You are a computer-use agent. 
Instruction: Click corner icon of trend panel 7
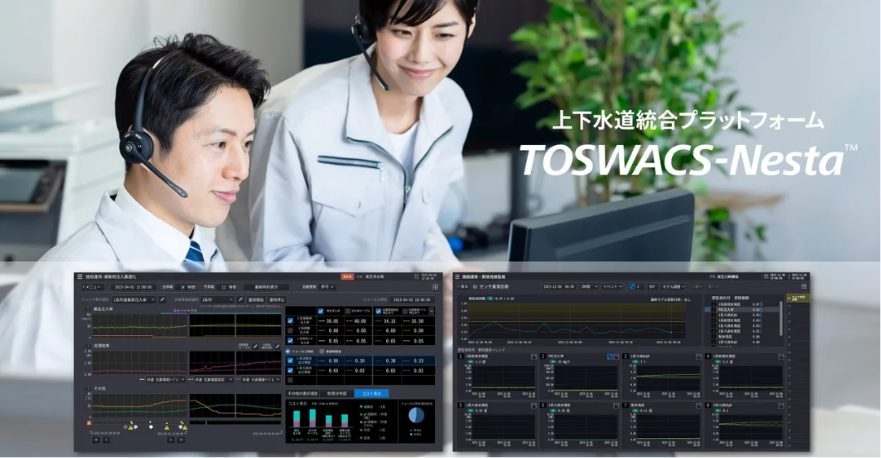pos(699,406)
